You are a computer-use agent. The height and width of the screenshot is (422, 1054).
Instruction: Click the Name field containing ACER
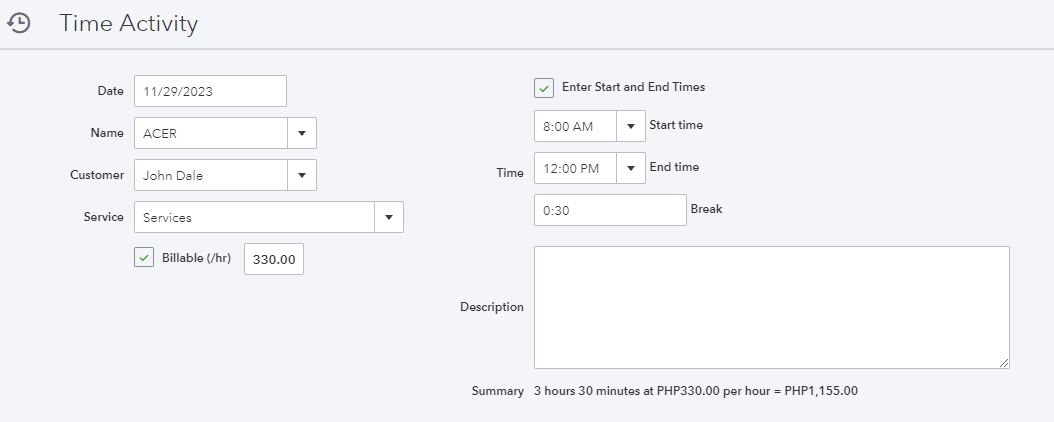point(211,133)
